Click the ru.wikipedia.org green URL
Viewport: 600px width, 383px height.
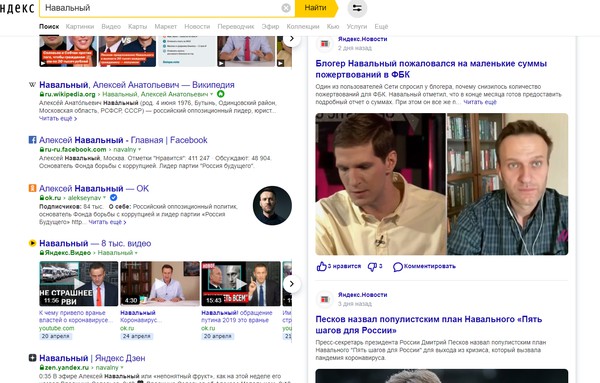coord(70,94)
